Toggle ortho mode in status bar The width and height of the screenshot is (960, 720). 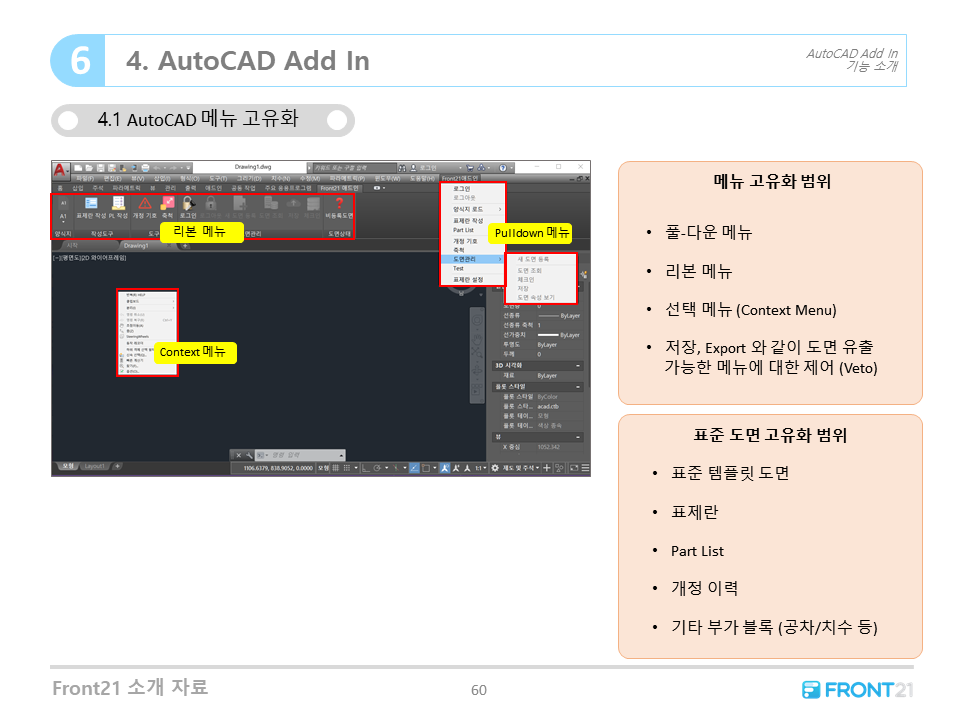click(366, 468)
